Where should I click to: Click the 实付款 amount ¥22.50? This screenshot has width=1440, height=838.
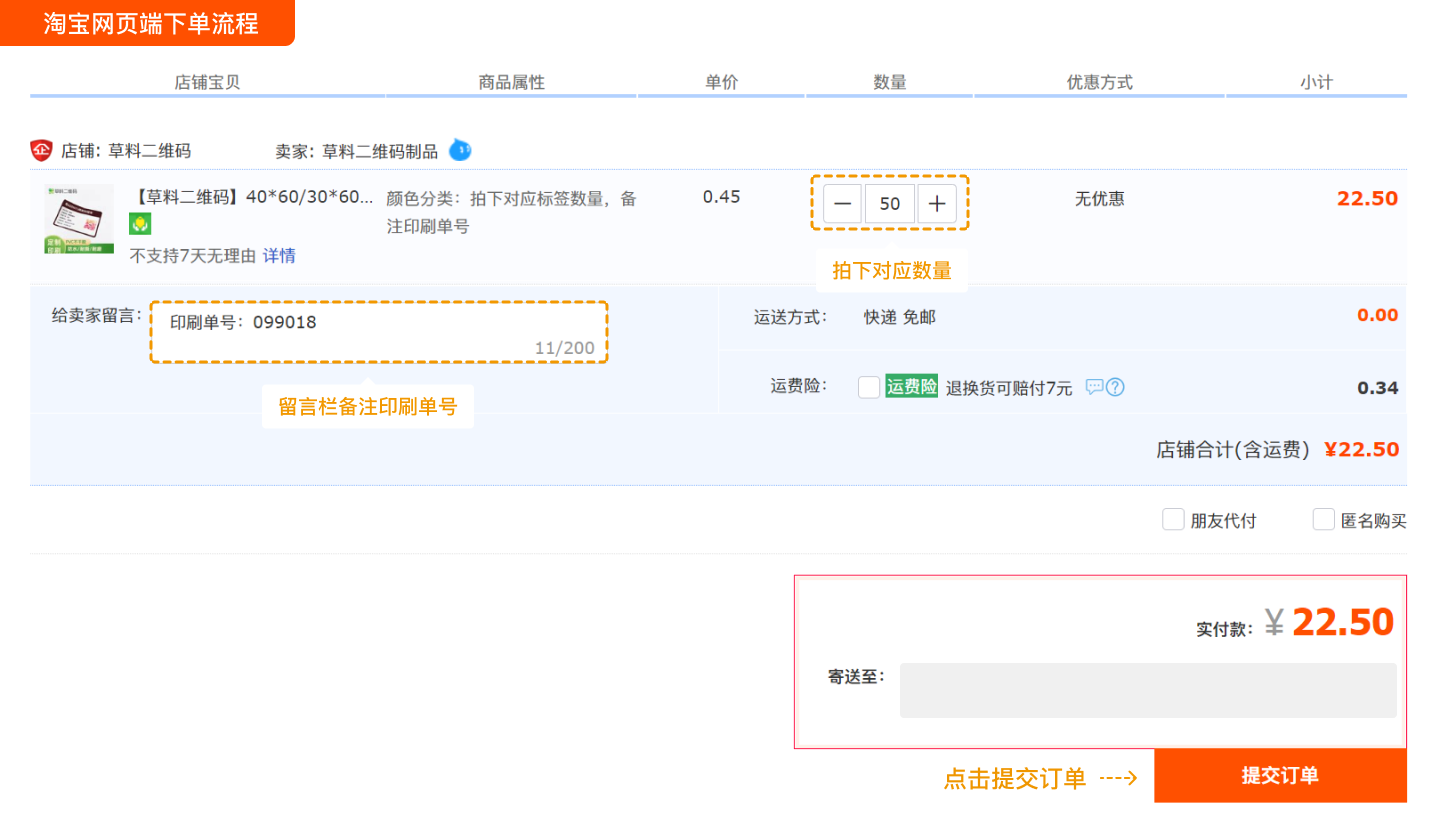pyautogui.click(x=1329, y=622)
